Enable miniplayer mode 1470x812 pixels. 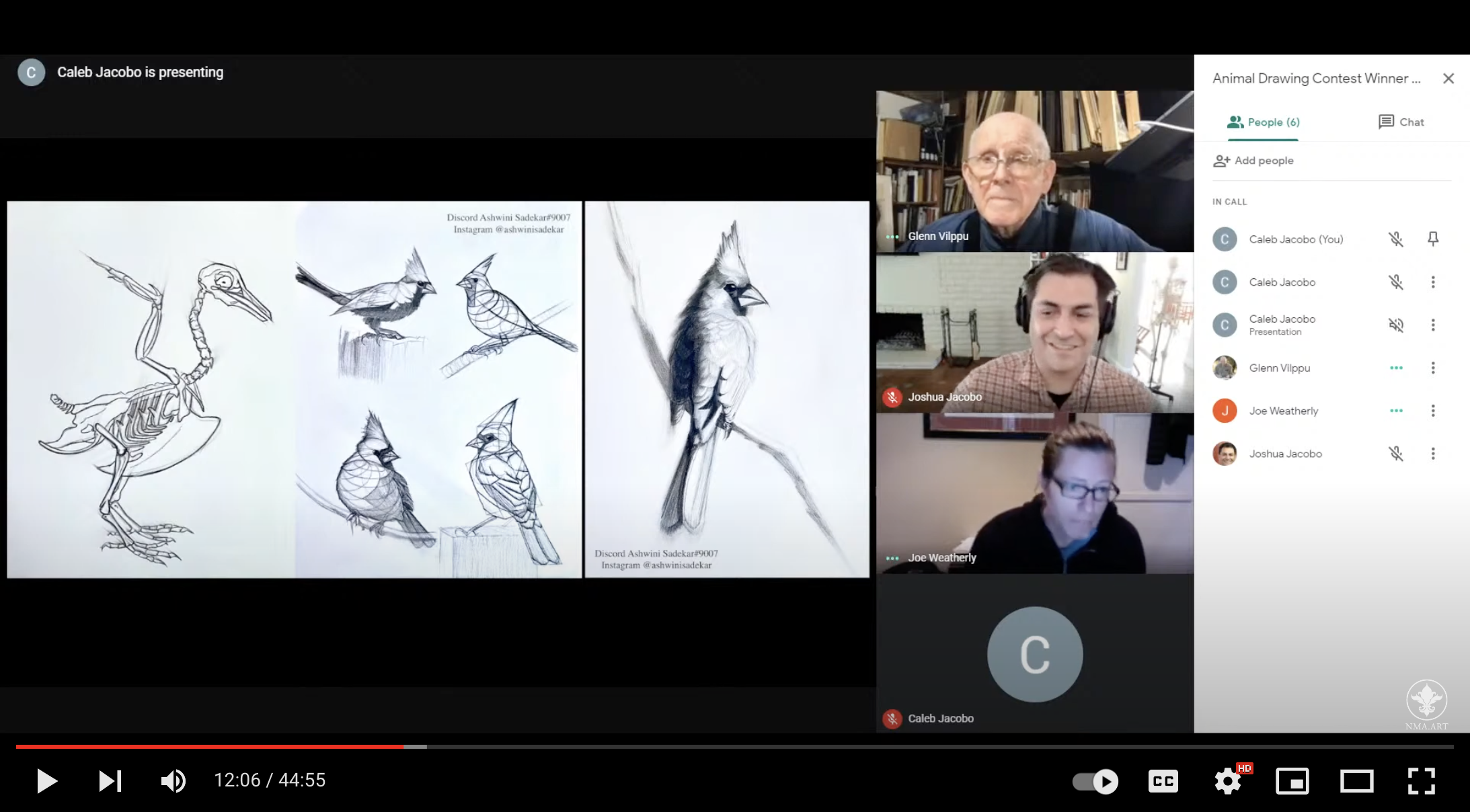(x=1292, y=781)
